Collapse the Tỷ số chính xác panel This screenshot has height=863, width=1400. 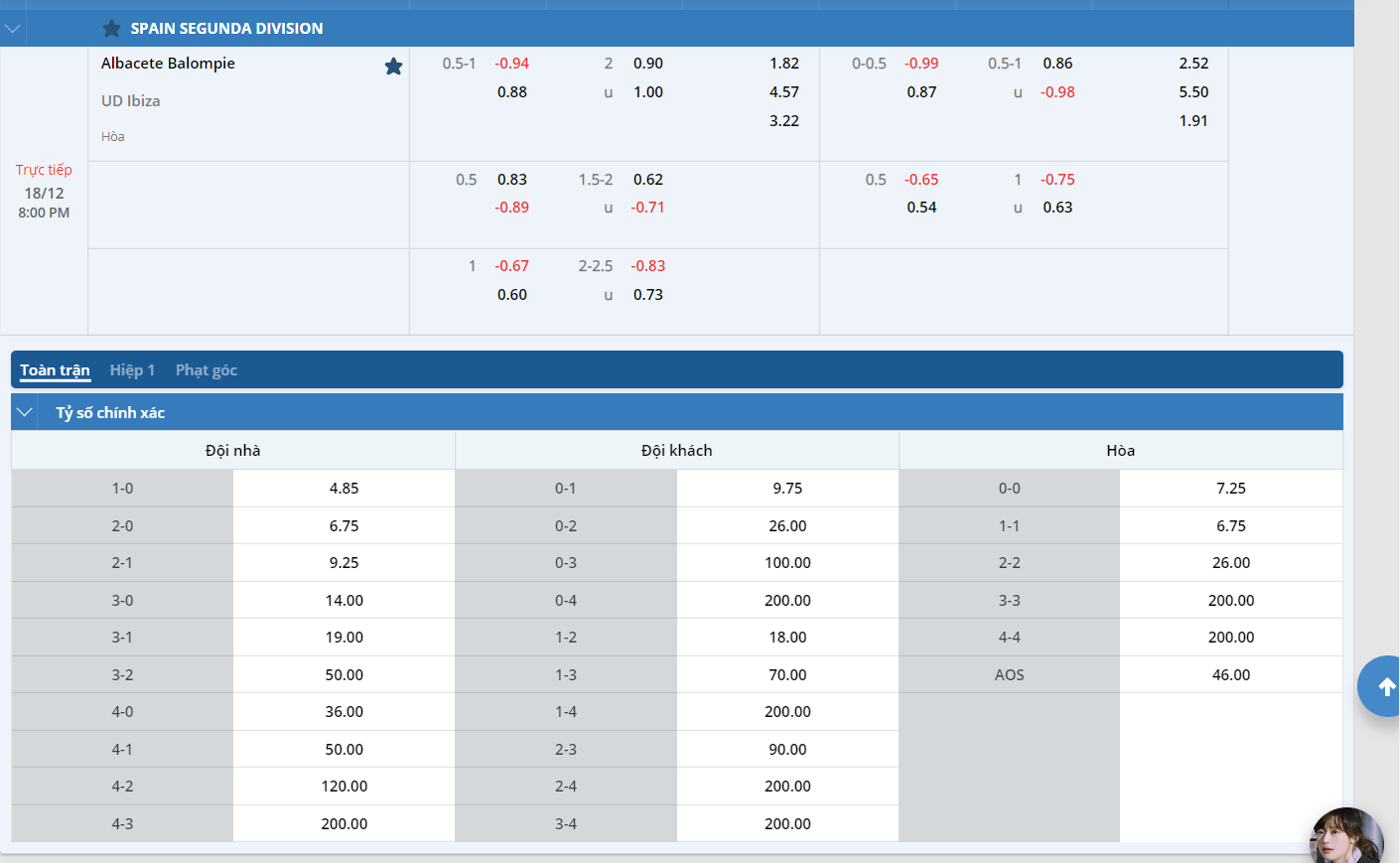click(25, 412)
